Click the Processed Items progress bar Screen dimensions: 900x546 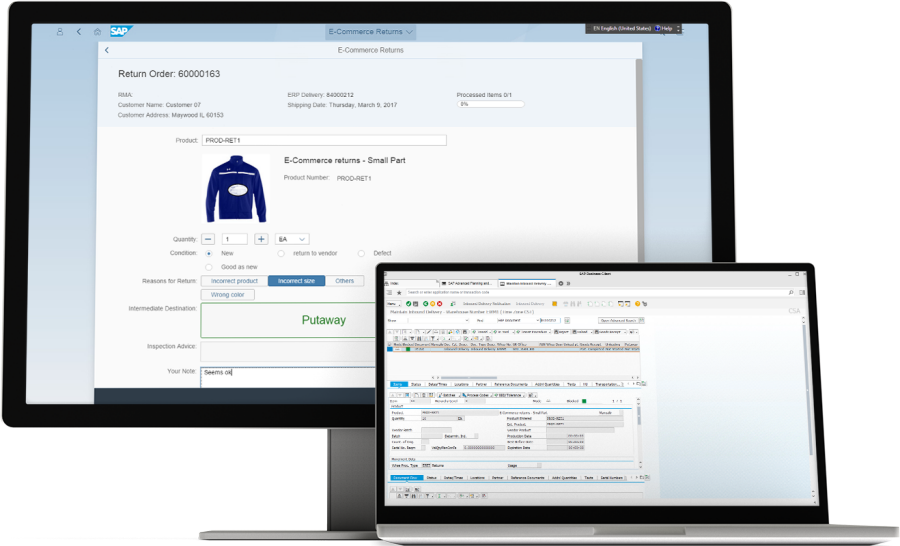click(490, 104)
